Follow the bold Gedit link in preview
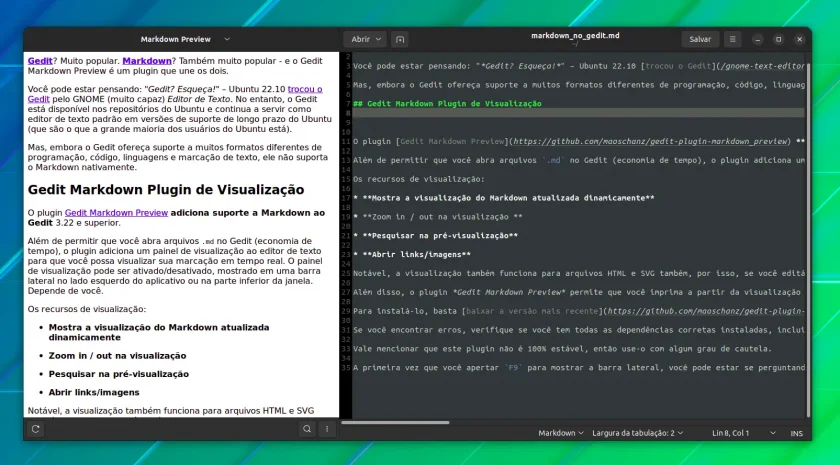 tap(40, 61)
